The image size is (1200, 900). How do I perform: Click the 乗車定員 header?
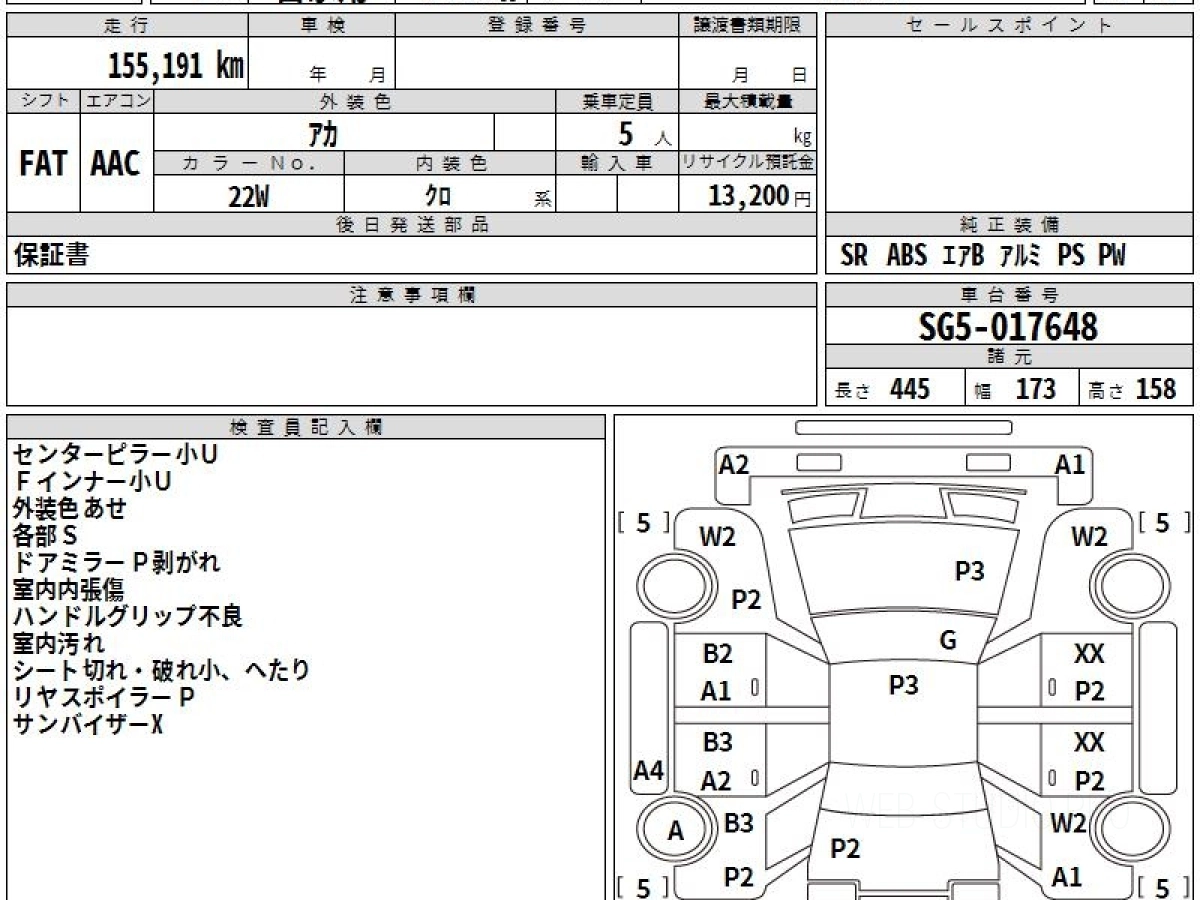coord(617,101)
